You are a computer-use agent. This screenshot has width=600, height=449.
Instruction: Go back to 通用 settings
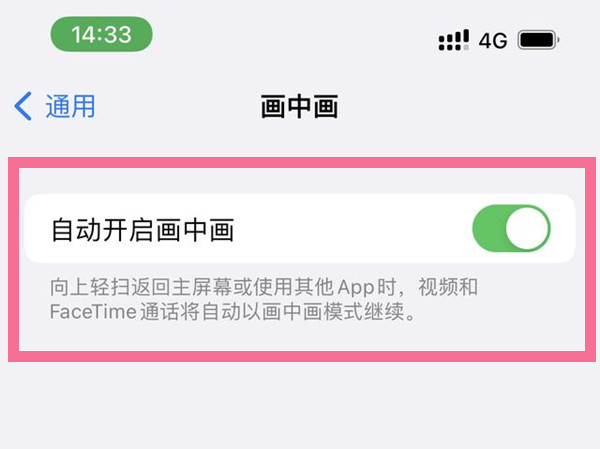(54, 106)
